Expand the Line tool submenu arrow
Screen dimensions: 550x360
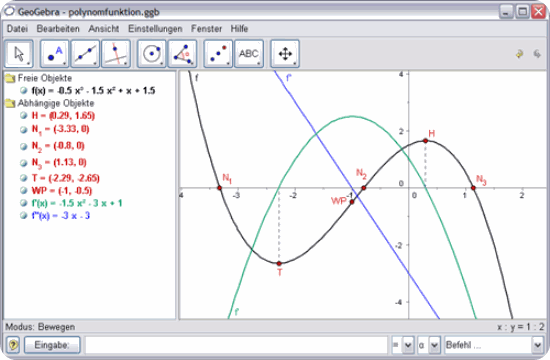coord(95,64)
